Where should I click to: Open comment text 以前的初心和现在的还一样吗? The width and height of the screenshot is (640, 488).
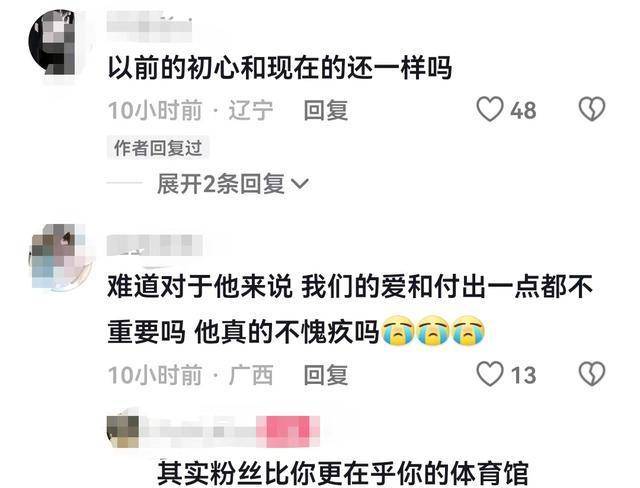pos(280,67)
